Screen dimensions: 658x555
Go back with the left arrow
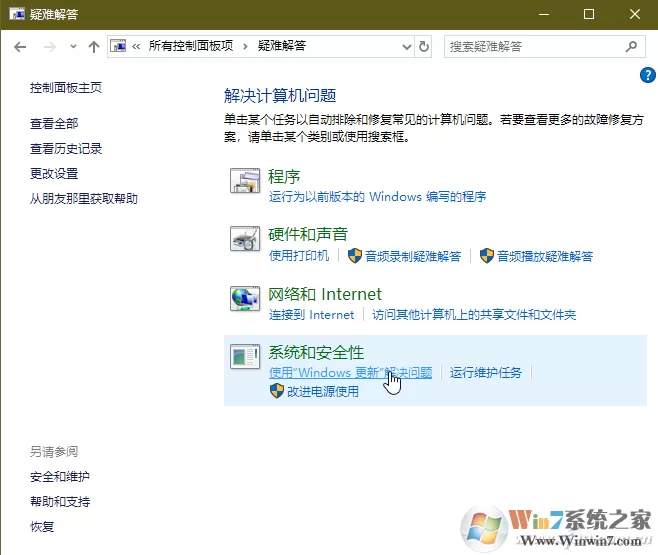20,47
